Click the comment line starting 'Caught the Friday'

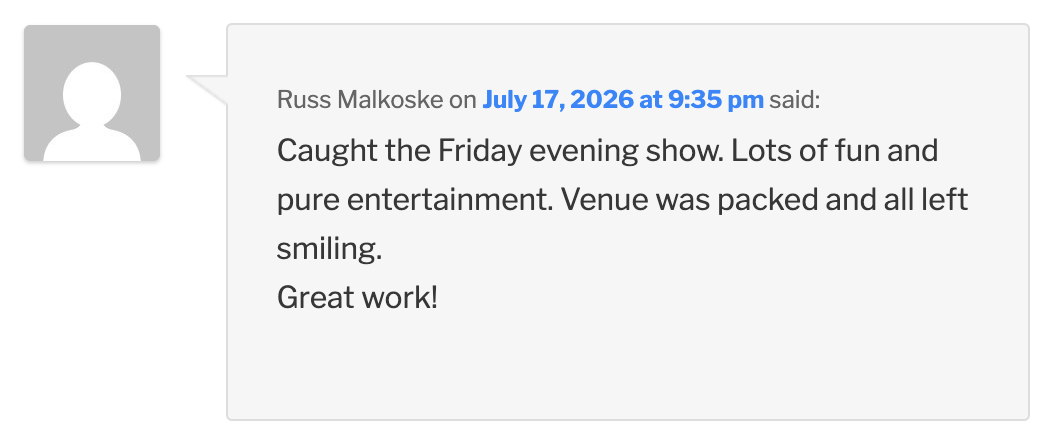point(607,151)
